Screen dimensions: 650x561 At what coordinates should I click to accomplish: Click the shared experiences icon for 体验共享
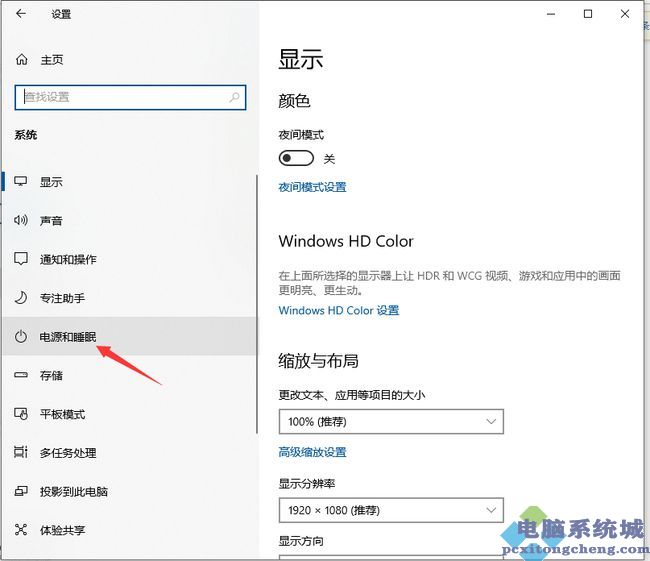21,529
